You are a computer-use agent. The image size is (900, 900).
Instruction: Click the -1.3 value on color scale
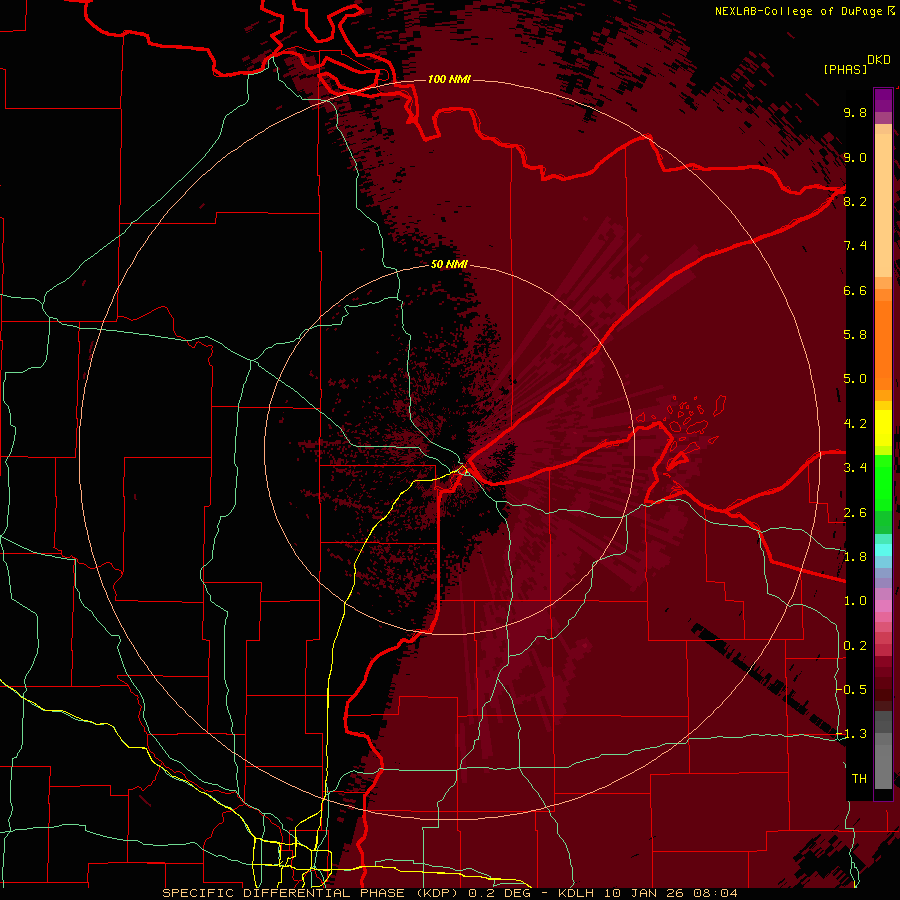click(851, 734)
